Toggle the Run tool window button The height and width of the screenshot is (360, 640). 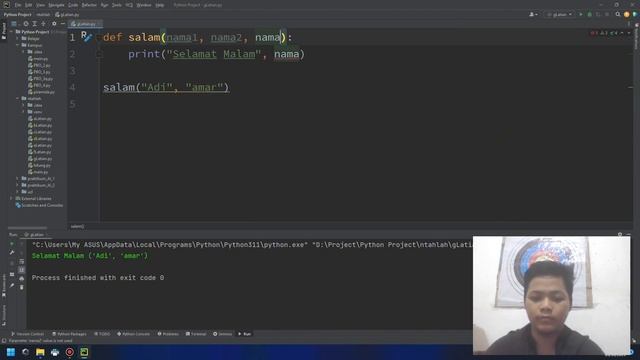point(244,334)
